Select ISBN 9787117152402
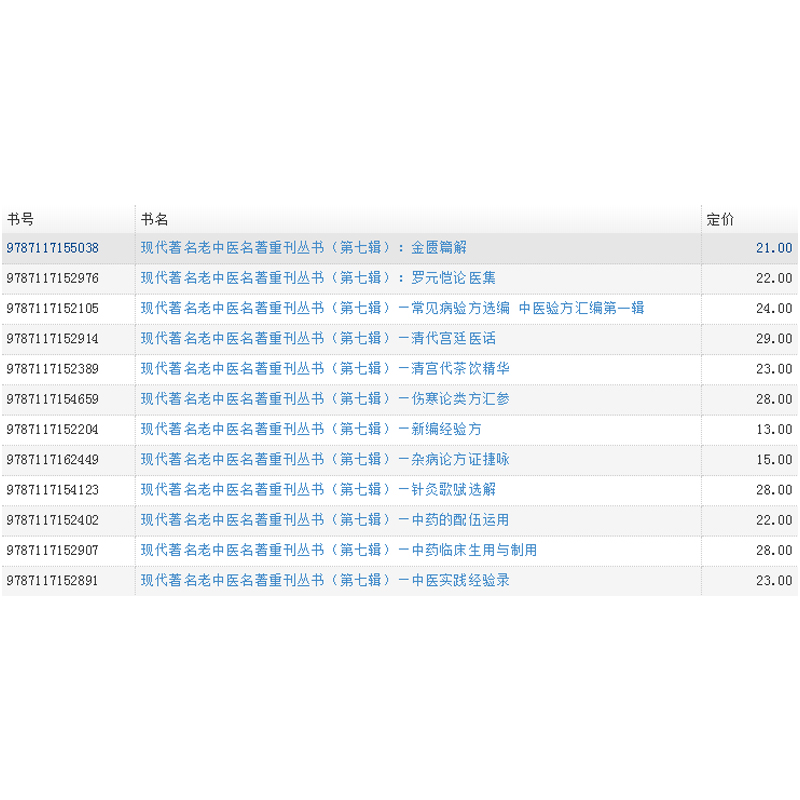 point(53,520)
